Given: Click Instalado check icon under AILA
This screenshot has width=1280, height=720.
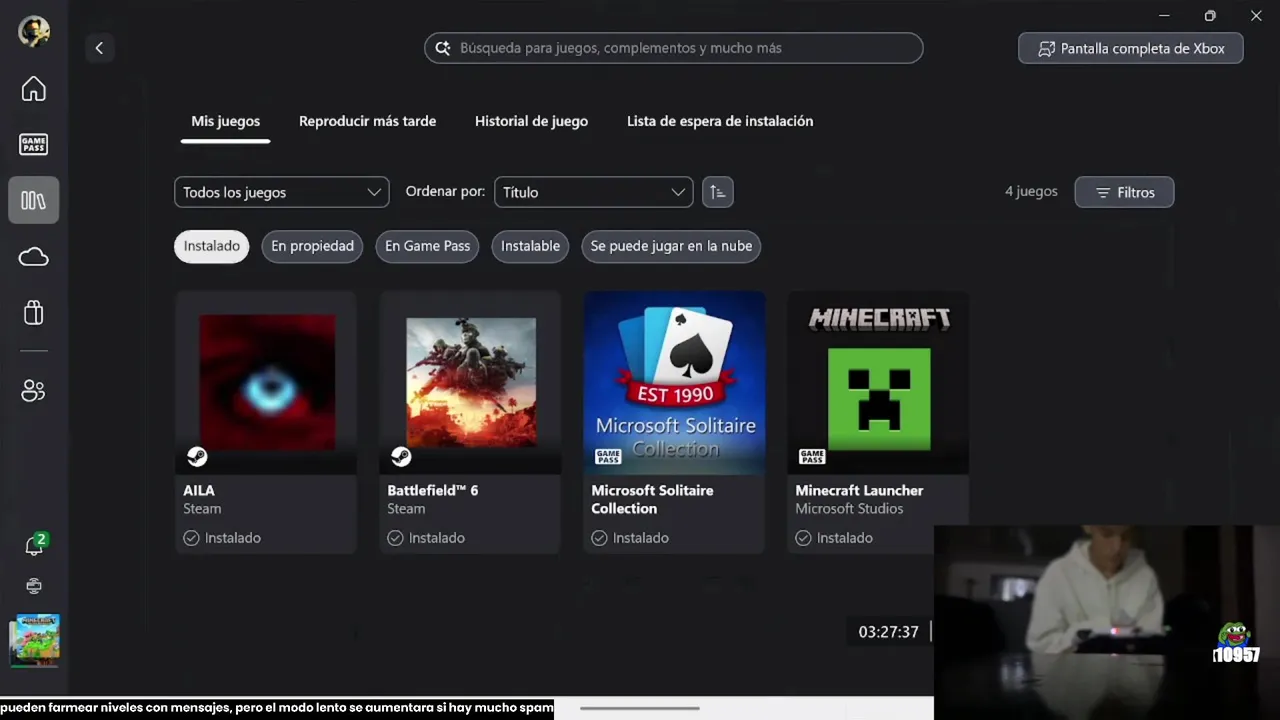Looking at the screenshot, I should [191, 538].
